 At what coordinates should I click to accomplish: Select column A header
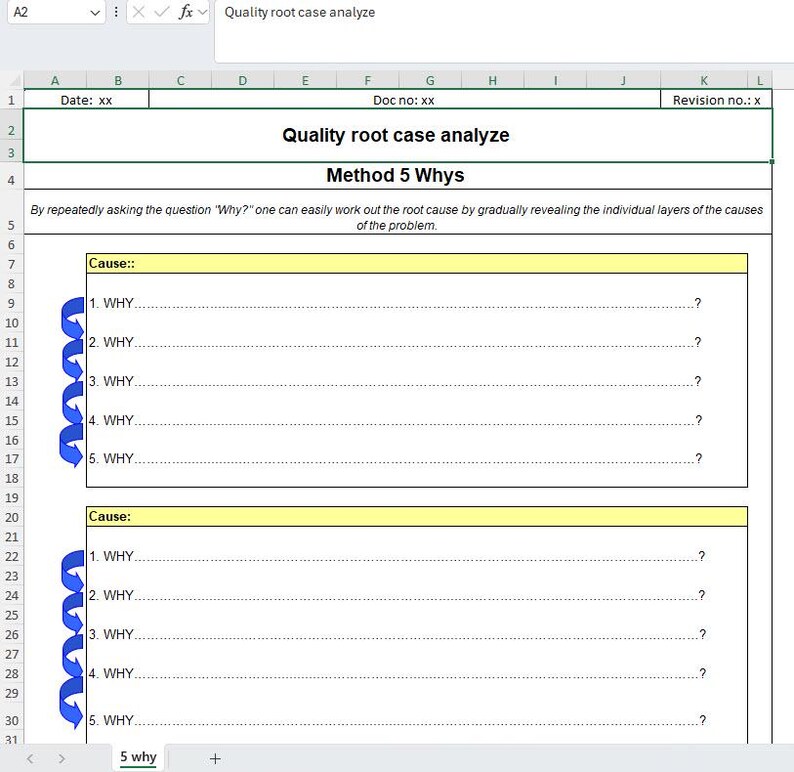click(55, 80)
